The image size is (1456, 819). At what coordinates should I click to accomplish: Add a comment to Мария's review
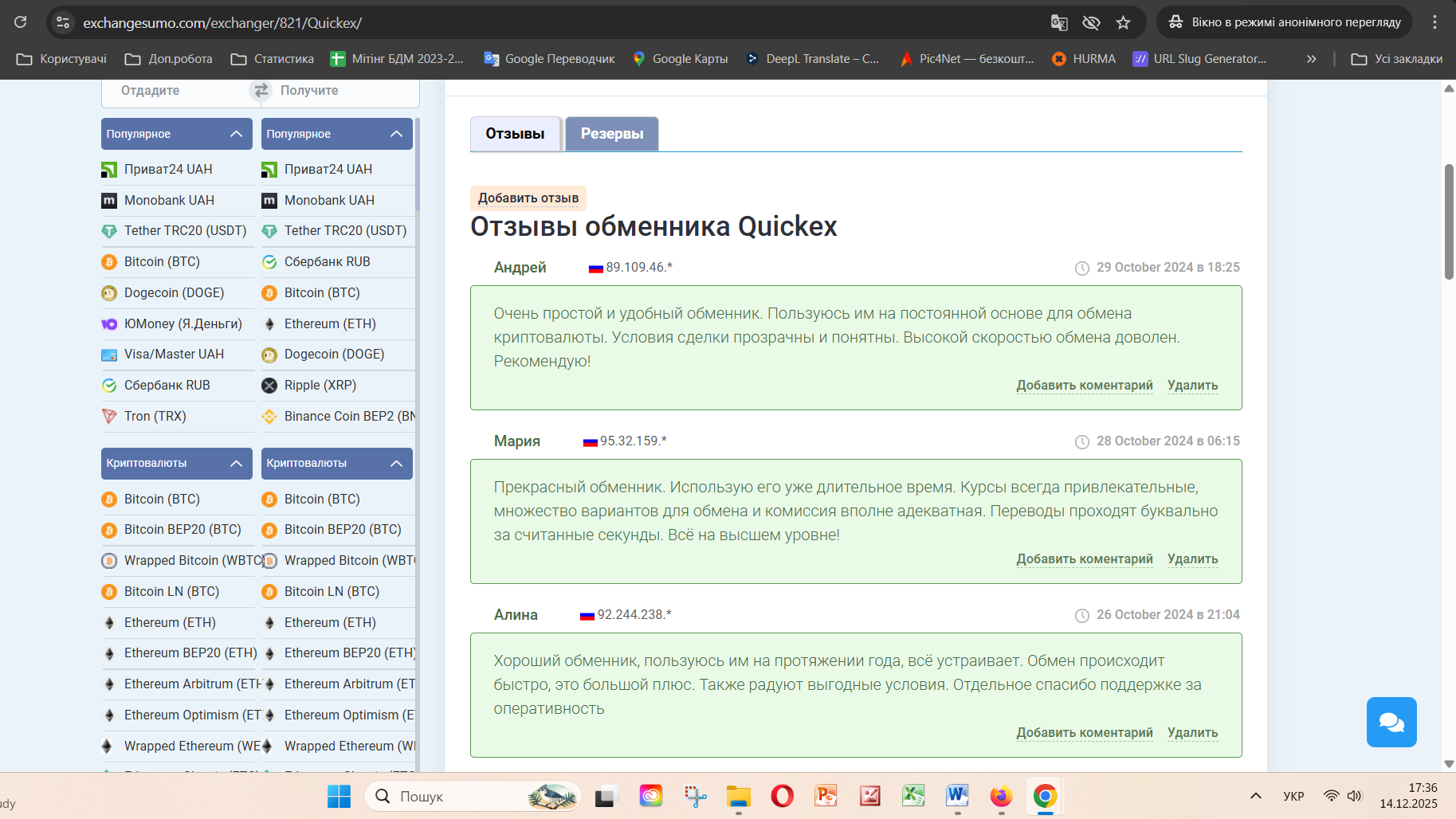pos(1085,559)
